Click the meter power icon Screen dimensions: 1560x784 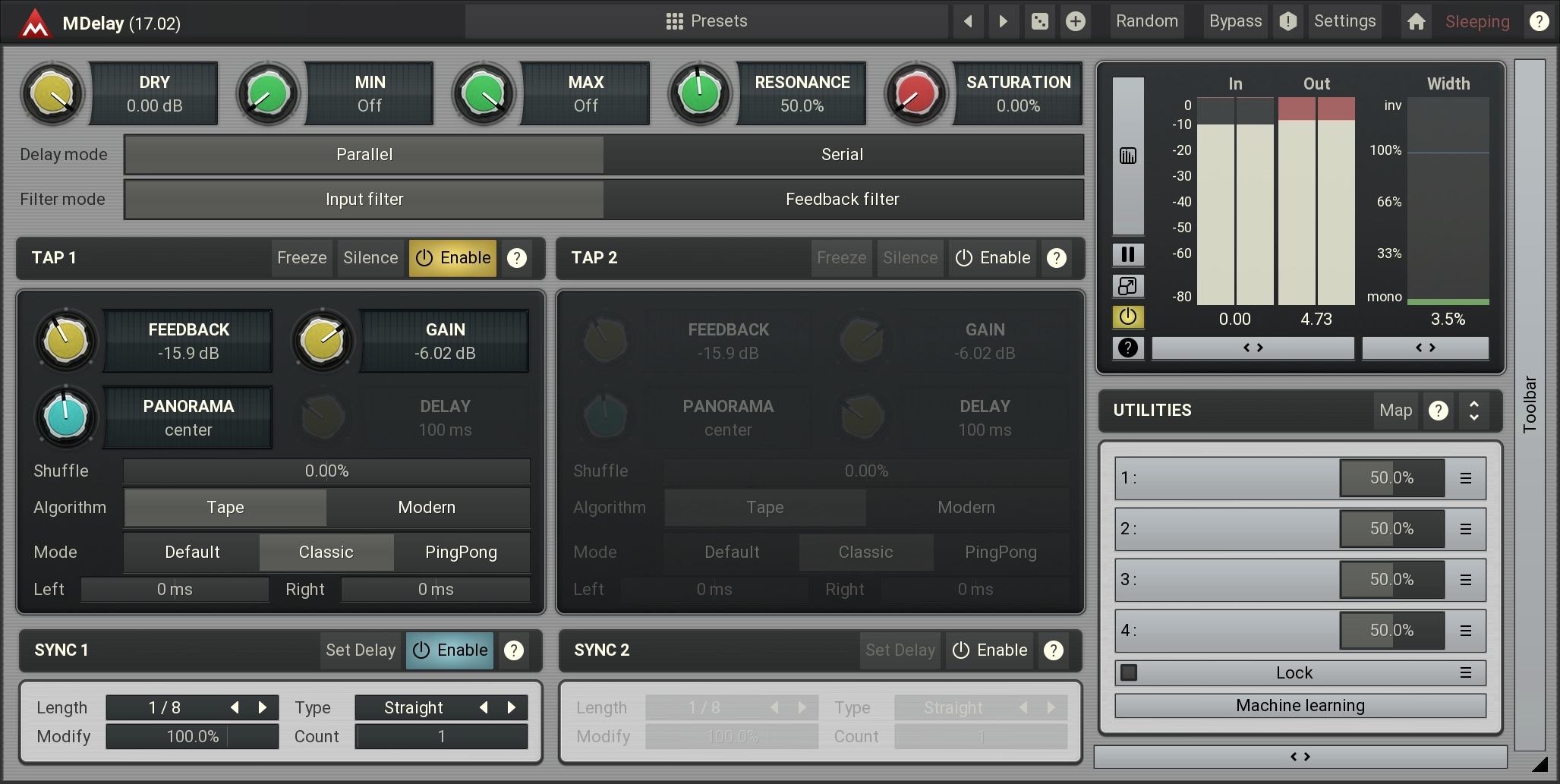tap(1128, 316)
